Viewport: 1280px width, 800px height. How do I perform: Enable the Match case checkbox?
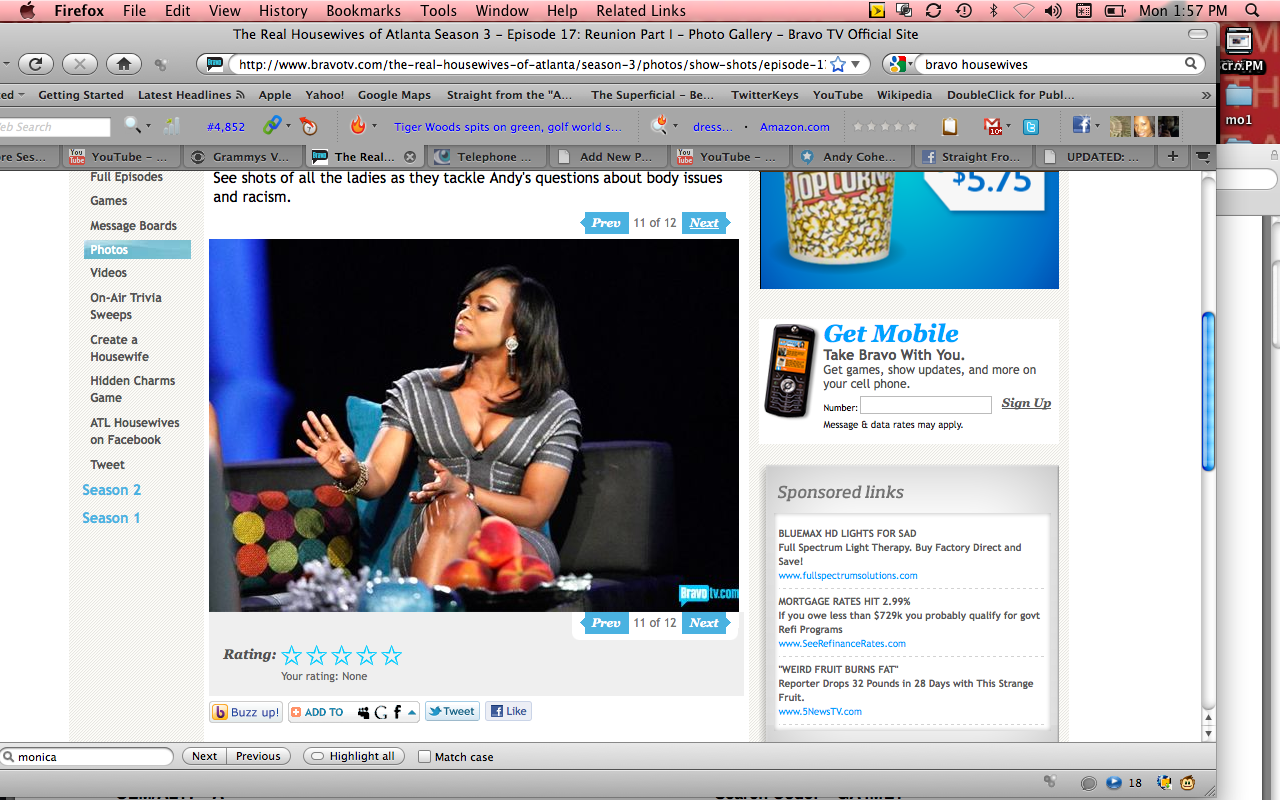pos(425,757)
